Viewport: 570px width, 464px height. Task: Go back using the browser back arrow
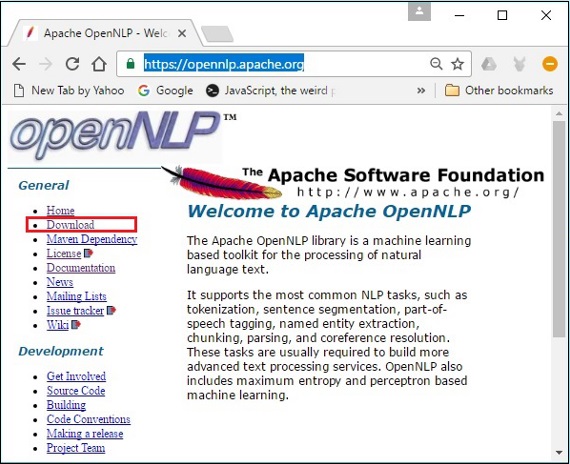tap(19, 64)
